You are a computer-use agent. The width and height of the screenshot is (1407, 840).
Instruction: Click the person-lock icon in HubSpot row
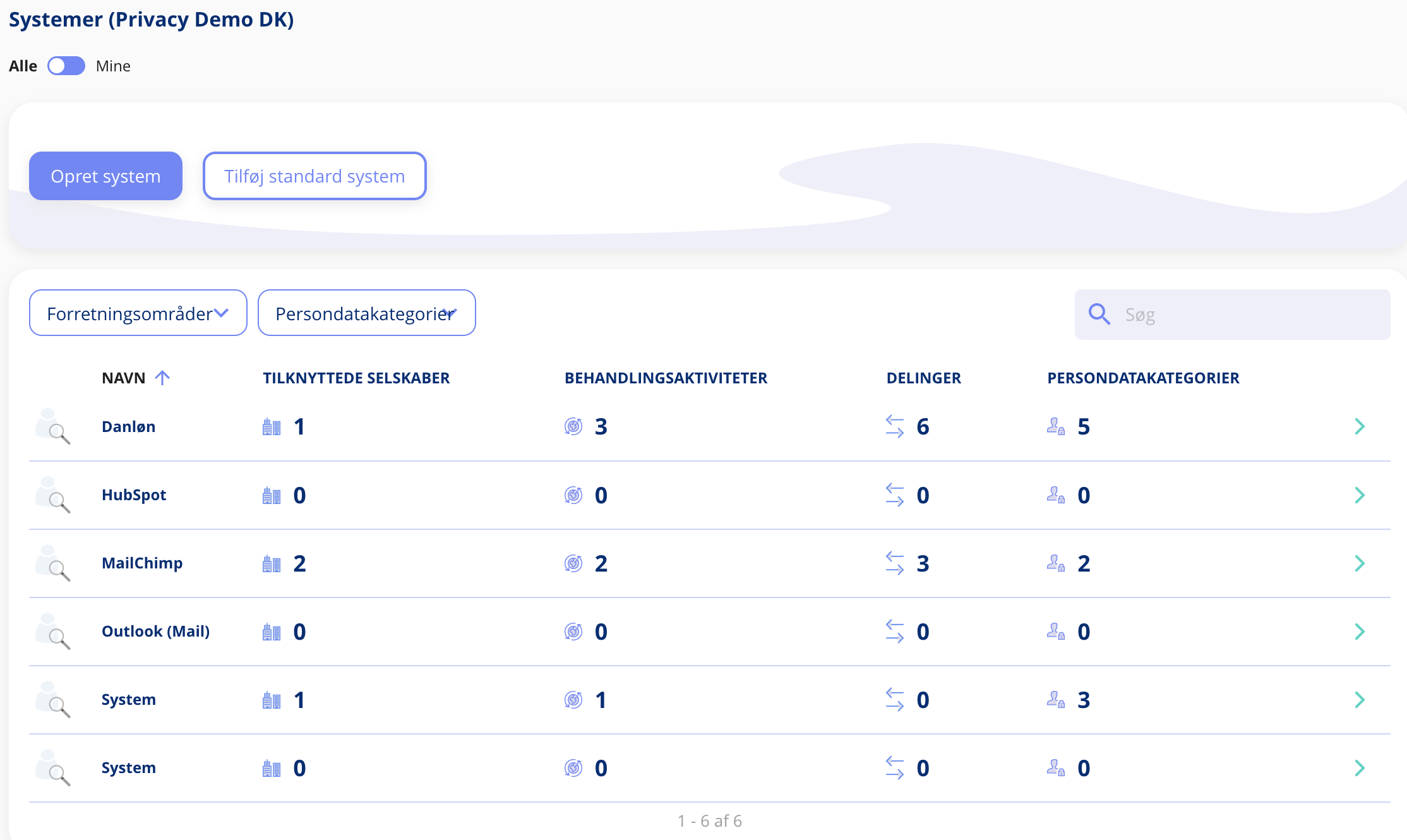pos(1056,495)
